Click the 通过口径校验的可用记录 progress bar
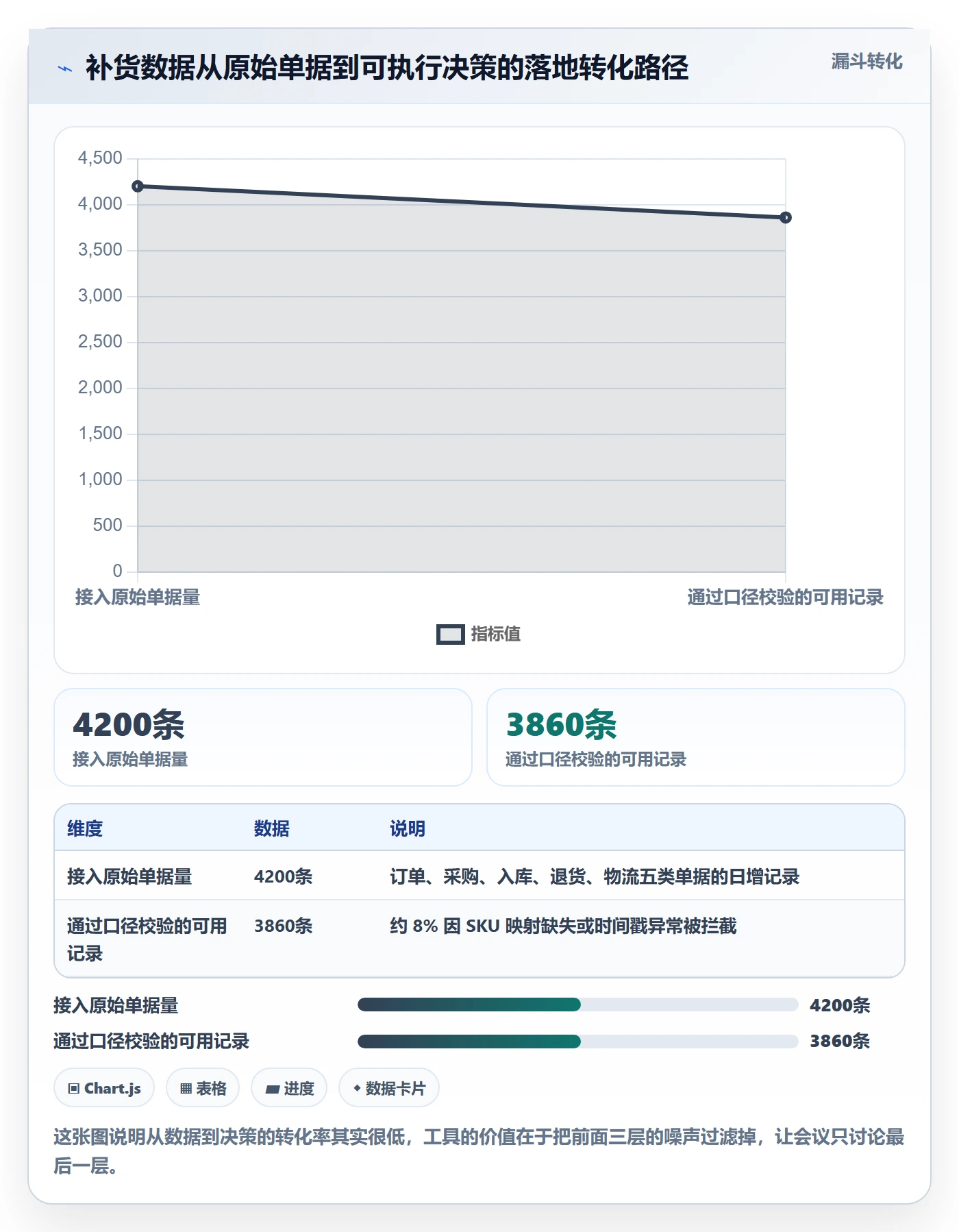Screen dimensions: 959x1232 (578, 1042)
